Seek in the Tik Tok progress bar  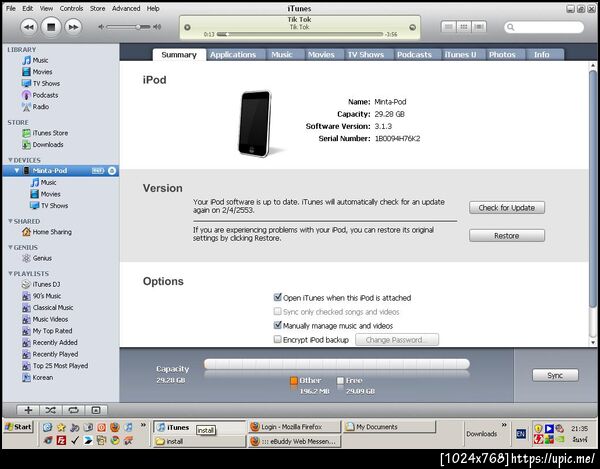point(300,34)
